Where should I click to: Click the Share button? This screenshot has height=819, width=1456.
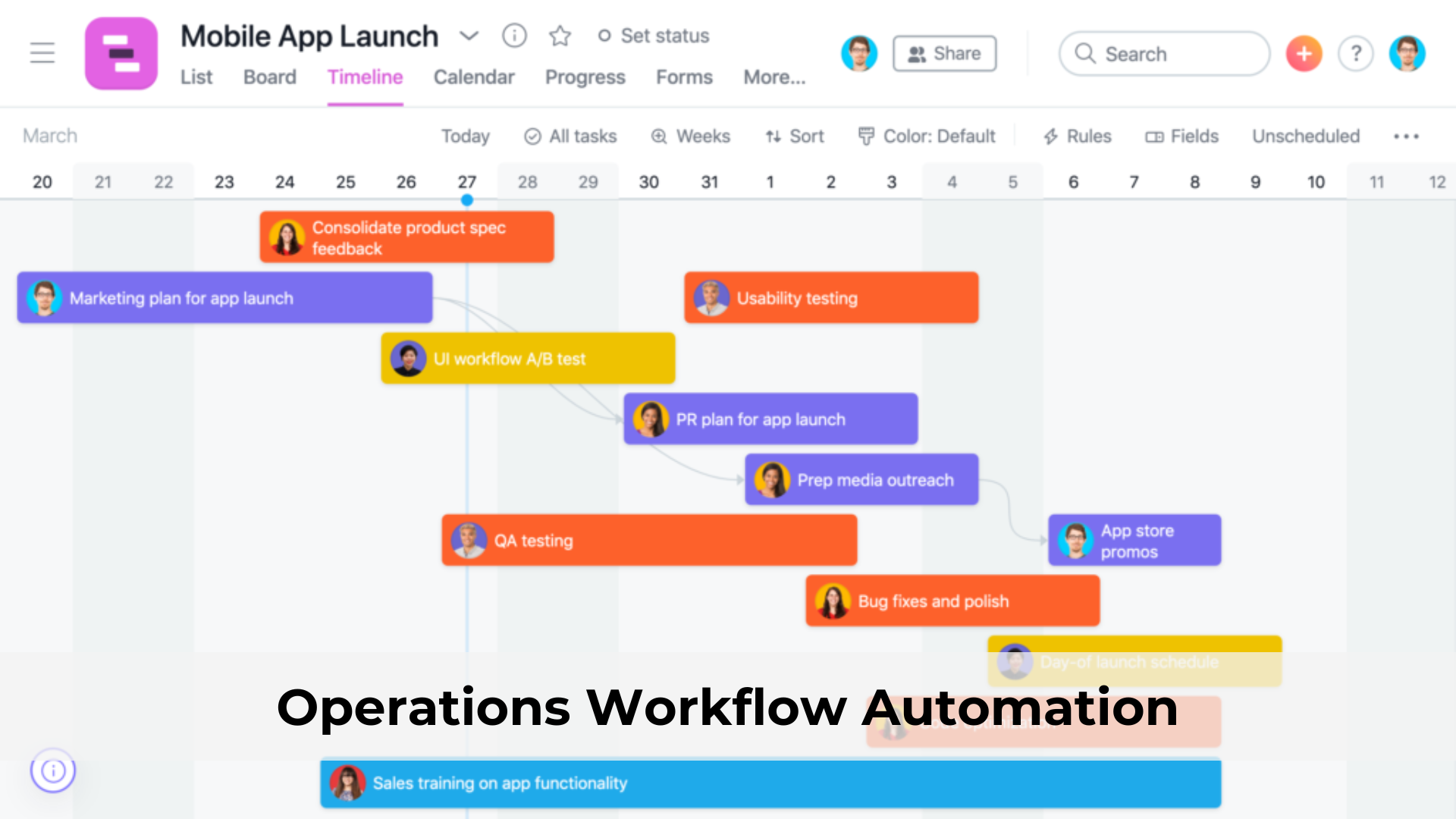pos(945,54)
